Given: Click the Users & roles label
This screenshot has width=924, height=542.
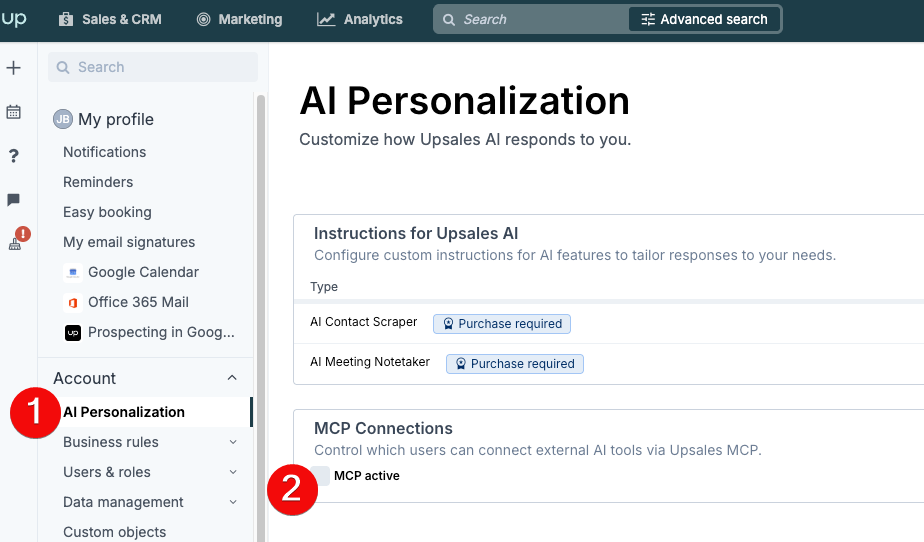Looking at the screenshot, I should [x=107, y=472].
